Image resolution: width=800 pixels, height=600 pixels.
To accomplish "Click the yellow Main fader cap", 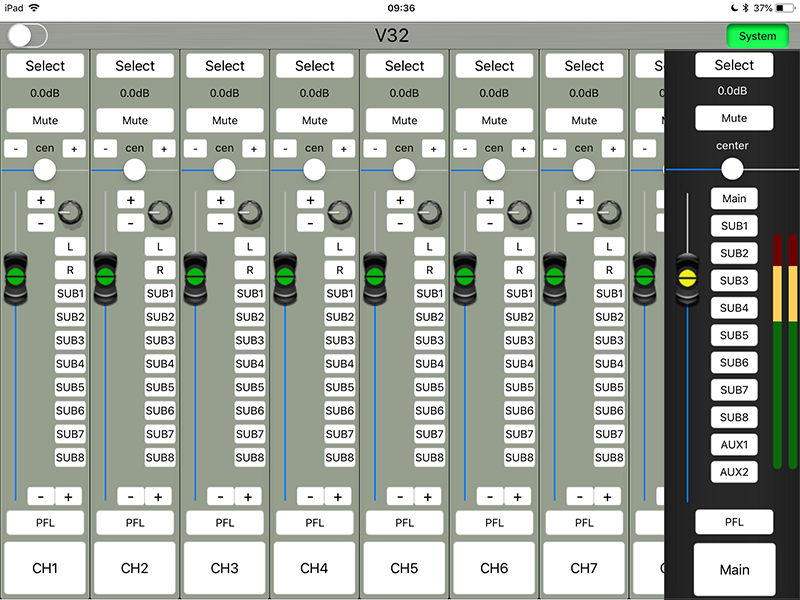I will tap(686, 271).
